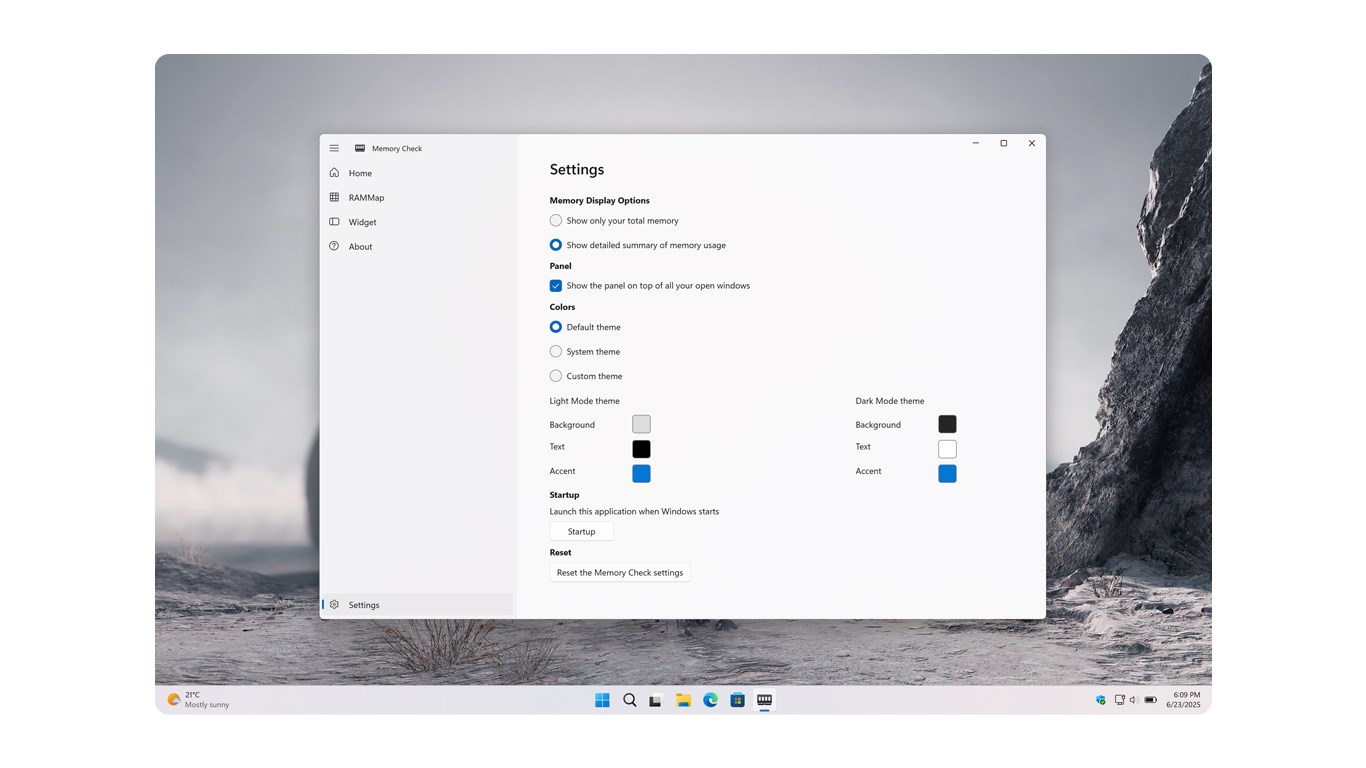Open File Explorer from taskbar

pyautogui.click(x=683, y=700)
